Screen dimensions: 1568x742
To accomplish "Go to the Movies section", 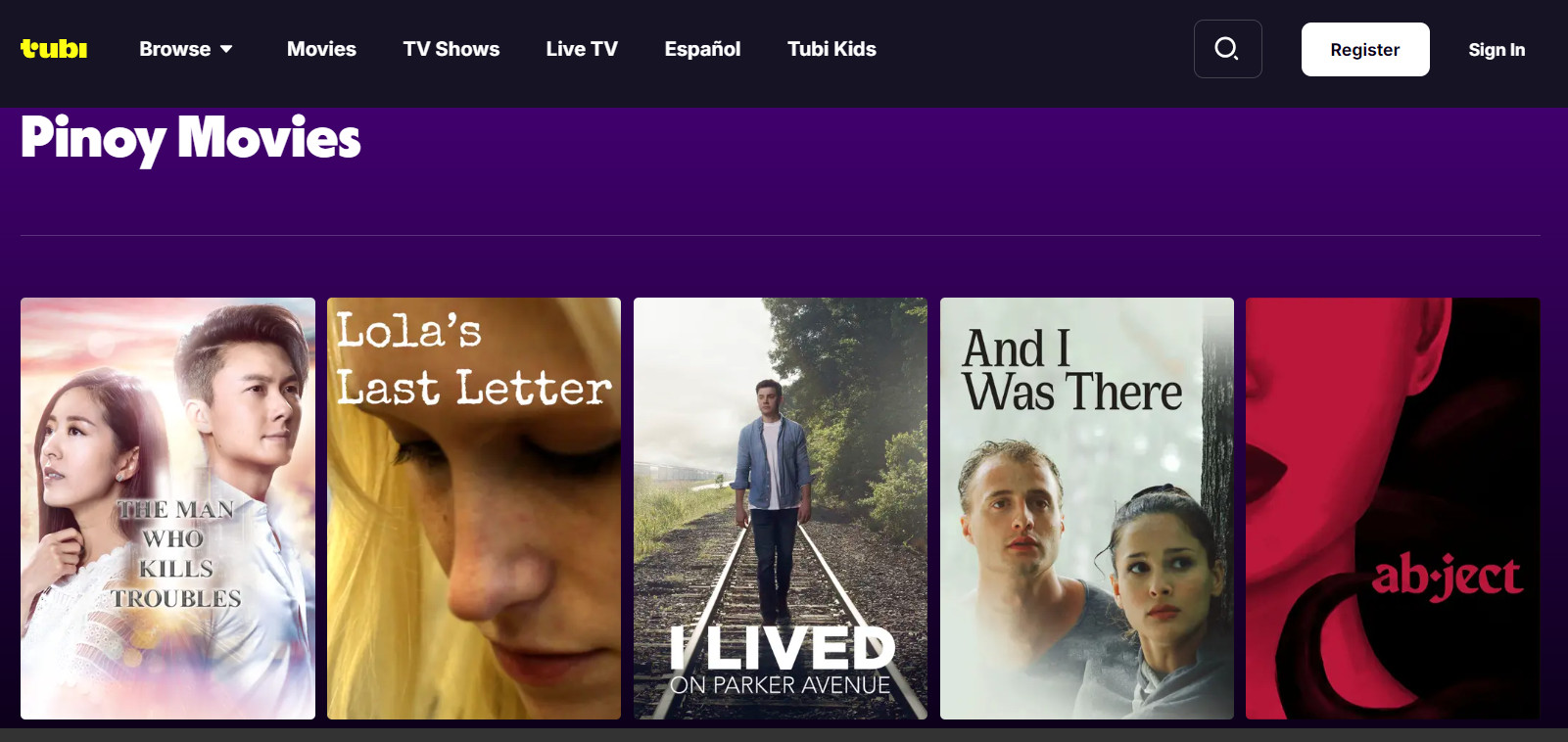I will pos(321,49).
